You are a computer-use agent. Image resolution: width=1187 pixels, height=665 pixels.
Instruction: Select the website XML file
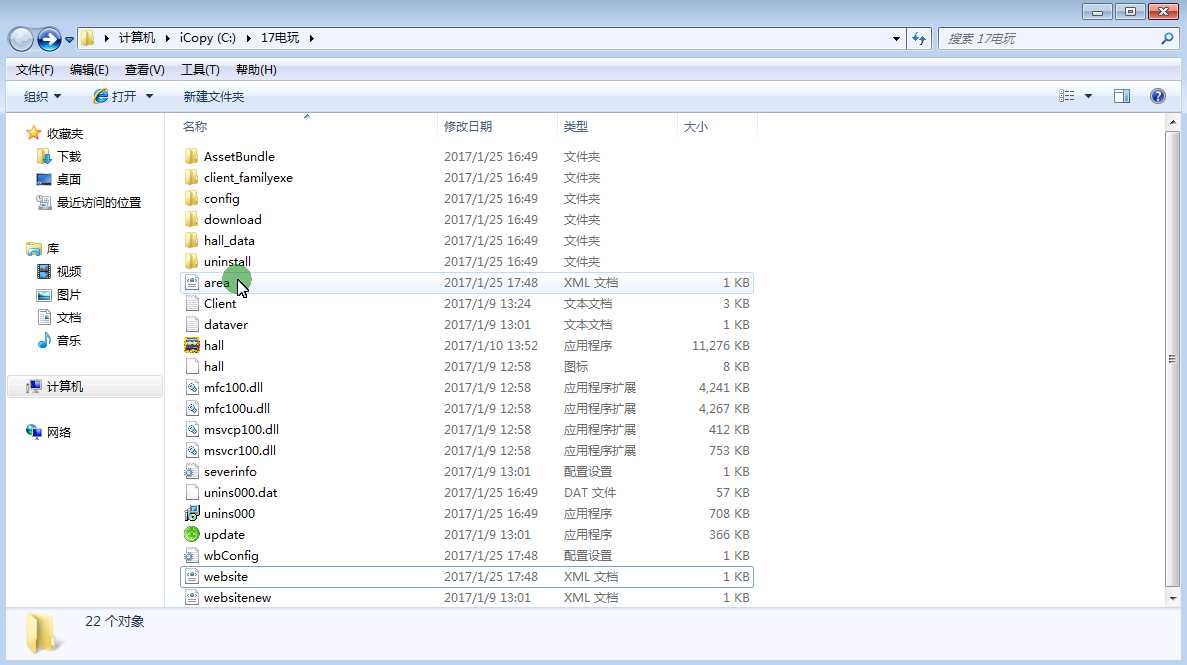(x=467, y=576)
